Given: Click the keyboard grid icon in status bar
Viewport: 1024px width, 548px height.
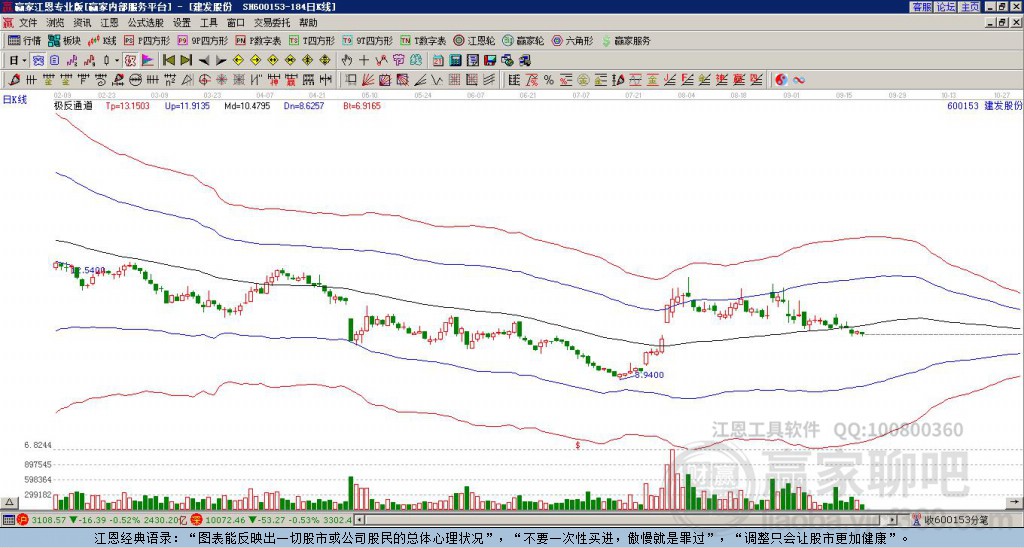Looking at the screenshot, I should point(8,520).
